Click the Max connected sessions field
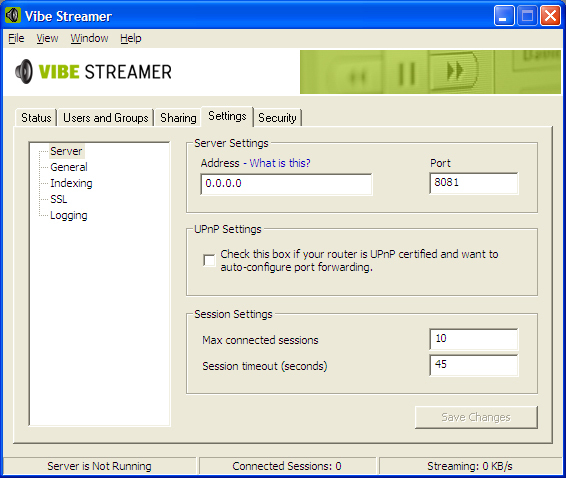Viewport: 566px width, 478px height. click(474, 339)
